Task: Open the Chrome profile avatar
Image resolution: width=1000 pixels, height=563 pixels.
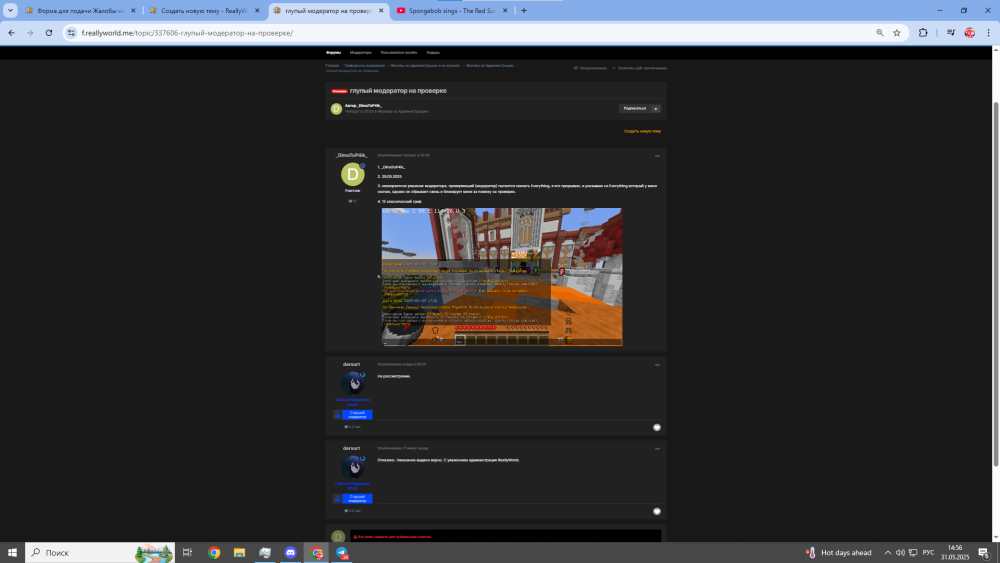Action: coord(969,33)
